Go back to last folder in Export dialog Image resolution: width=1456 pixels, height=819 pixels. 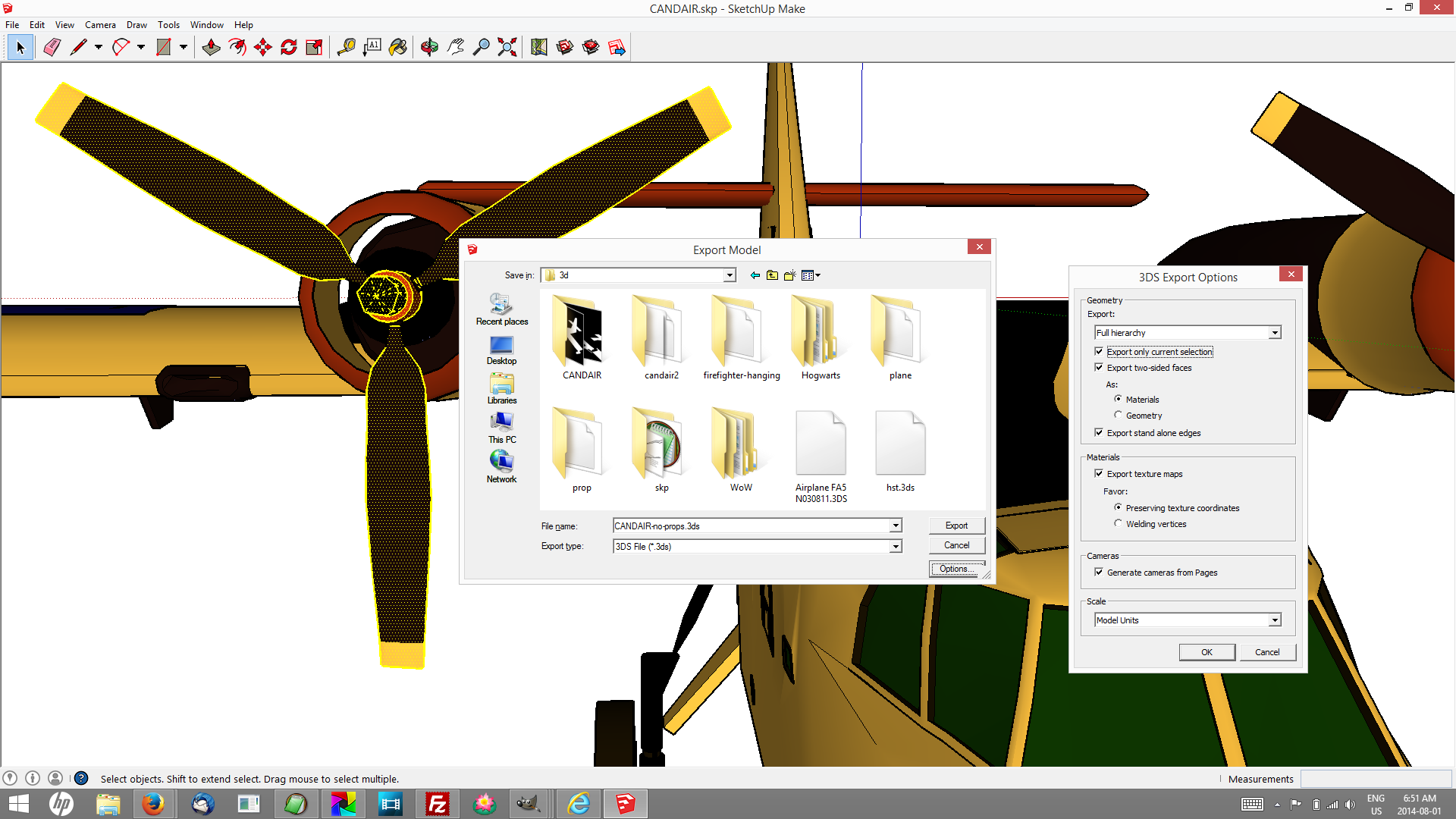click(x=755, y=275)
